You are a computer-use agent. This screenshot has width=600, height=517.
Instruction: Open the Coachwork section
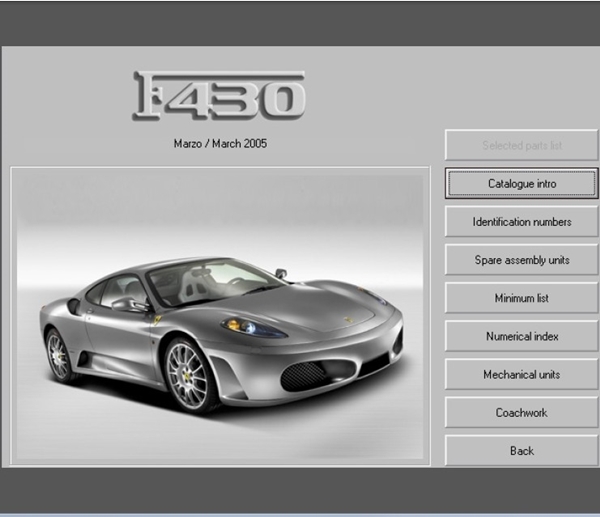coord(521,413)
